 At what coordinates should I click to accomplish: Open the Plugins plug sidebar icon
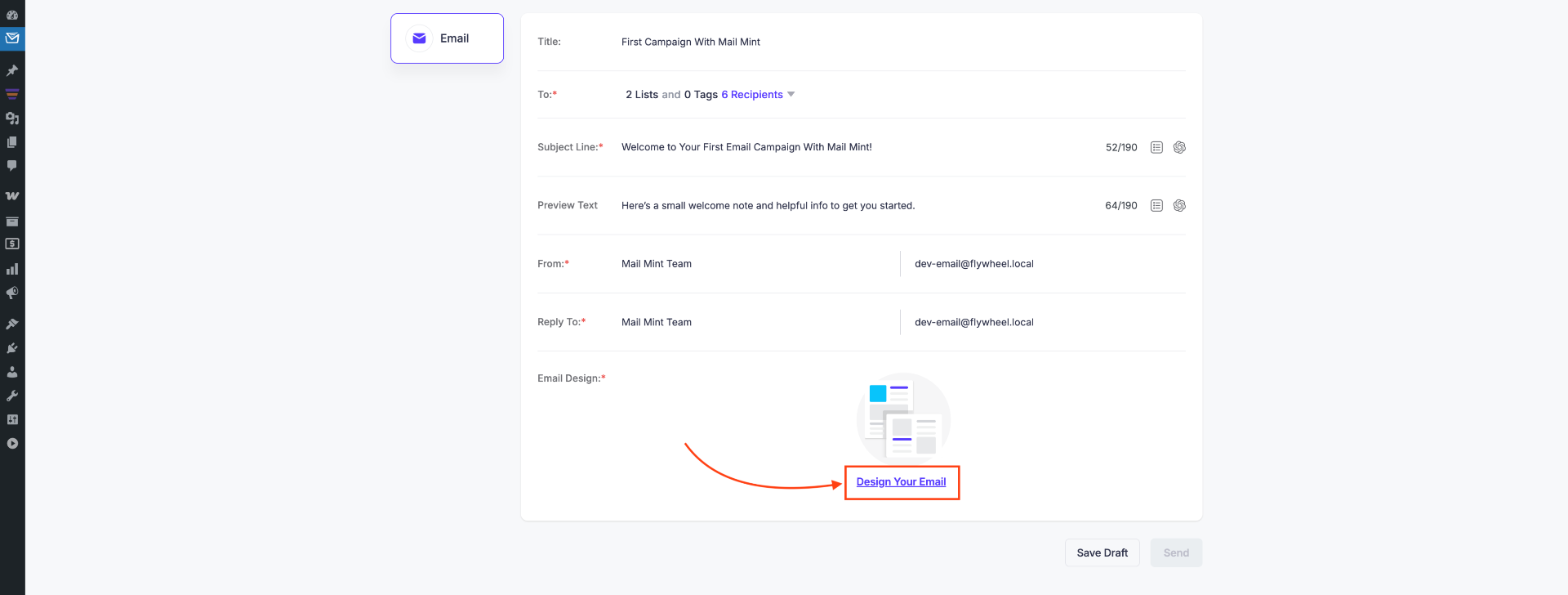click(12, 348)
